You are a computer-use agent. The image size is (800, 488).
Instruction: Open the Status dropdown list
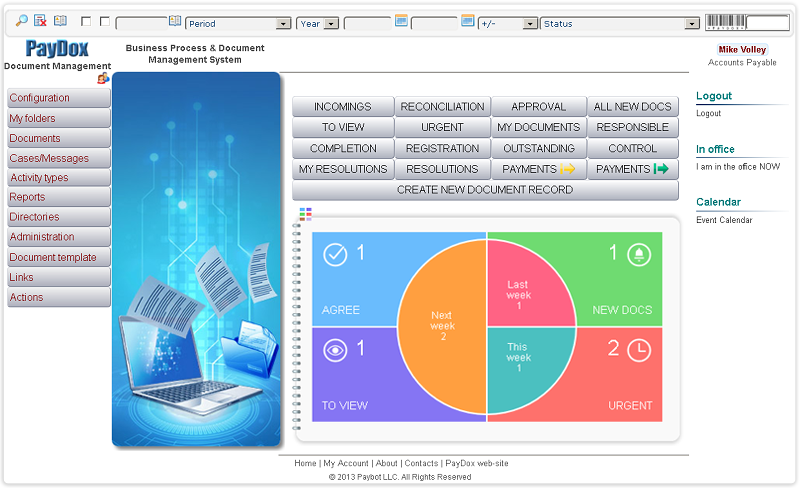click(619, 23)
